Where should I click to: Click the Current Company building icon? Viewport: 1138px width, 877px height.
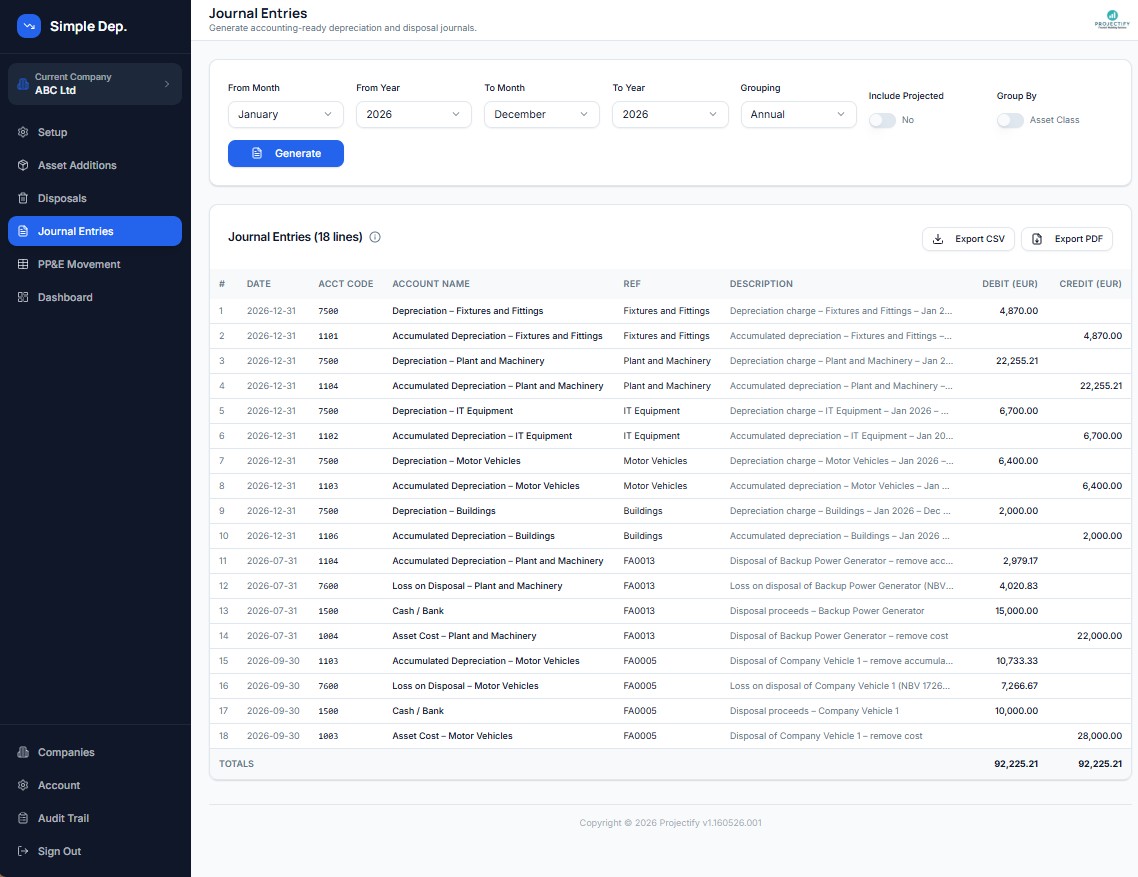pyautogui.click(x=23, y=83)
